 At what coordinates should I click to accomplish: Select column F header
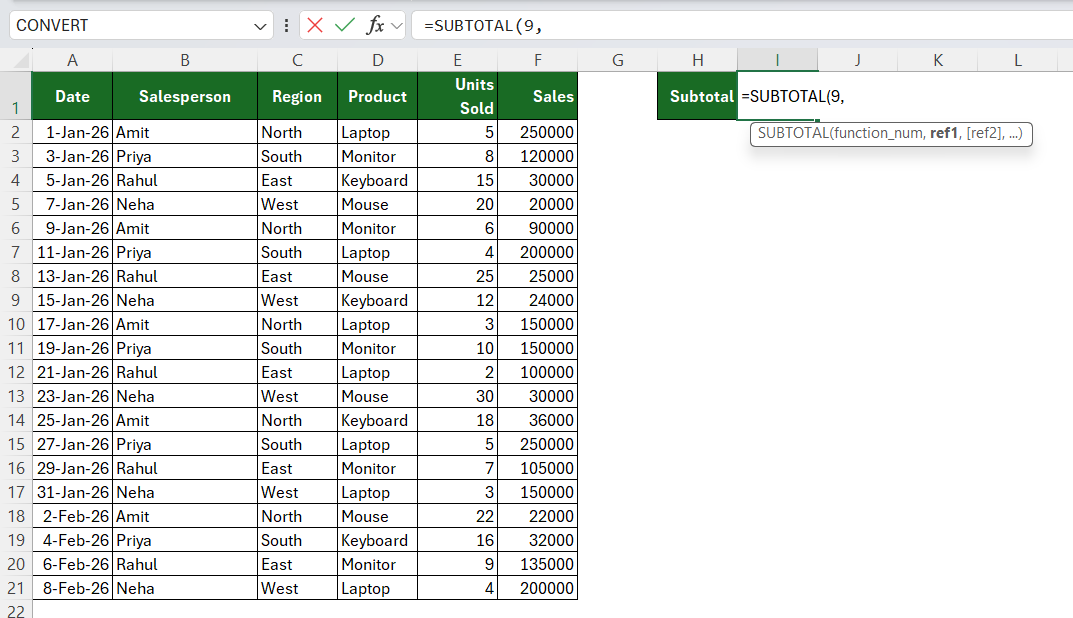(x=538, y=60)
